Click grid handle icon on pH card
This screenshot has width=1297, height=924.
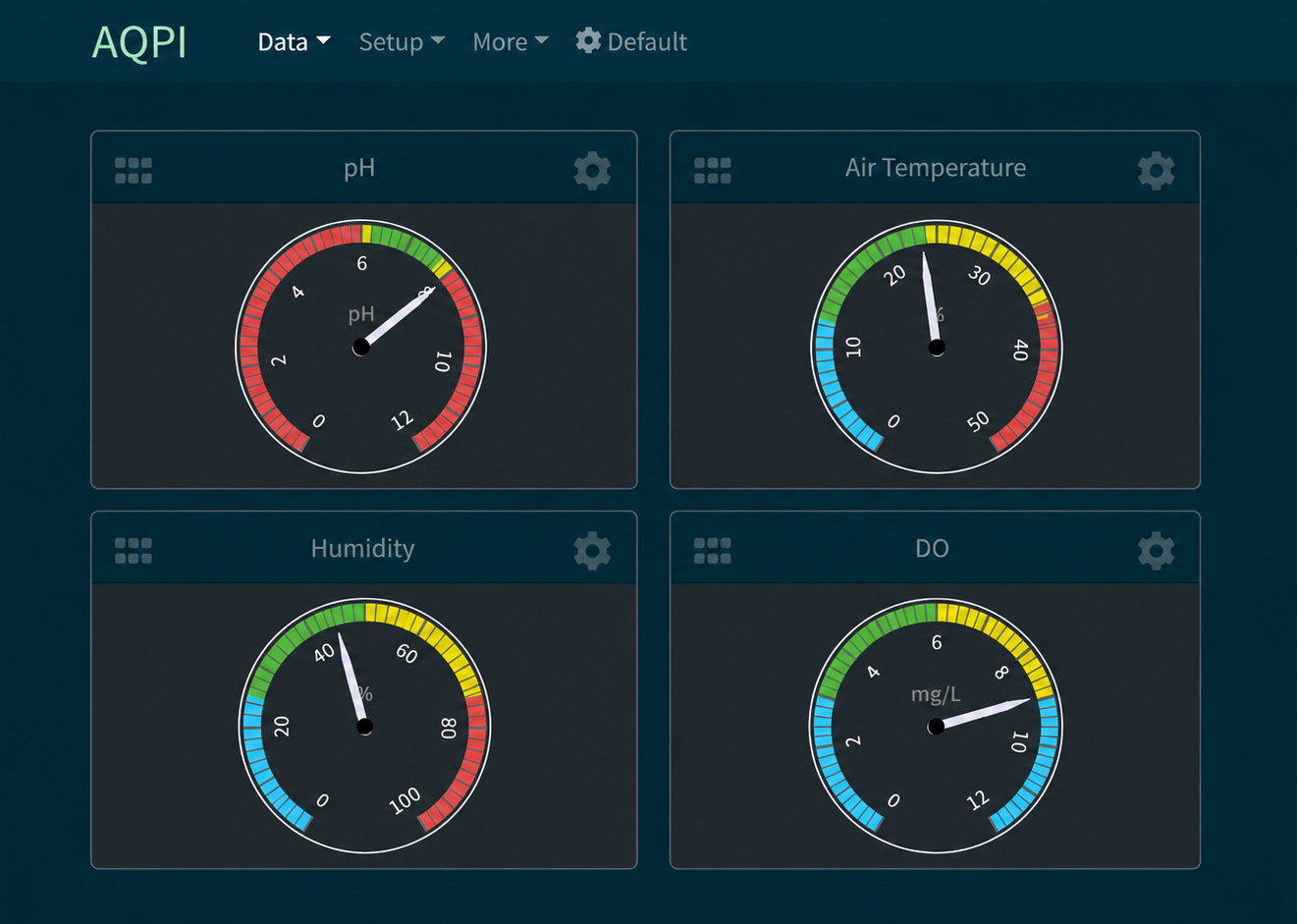click(134, 171)
